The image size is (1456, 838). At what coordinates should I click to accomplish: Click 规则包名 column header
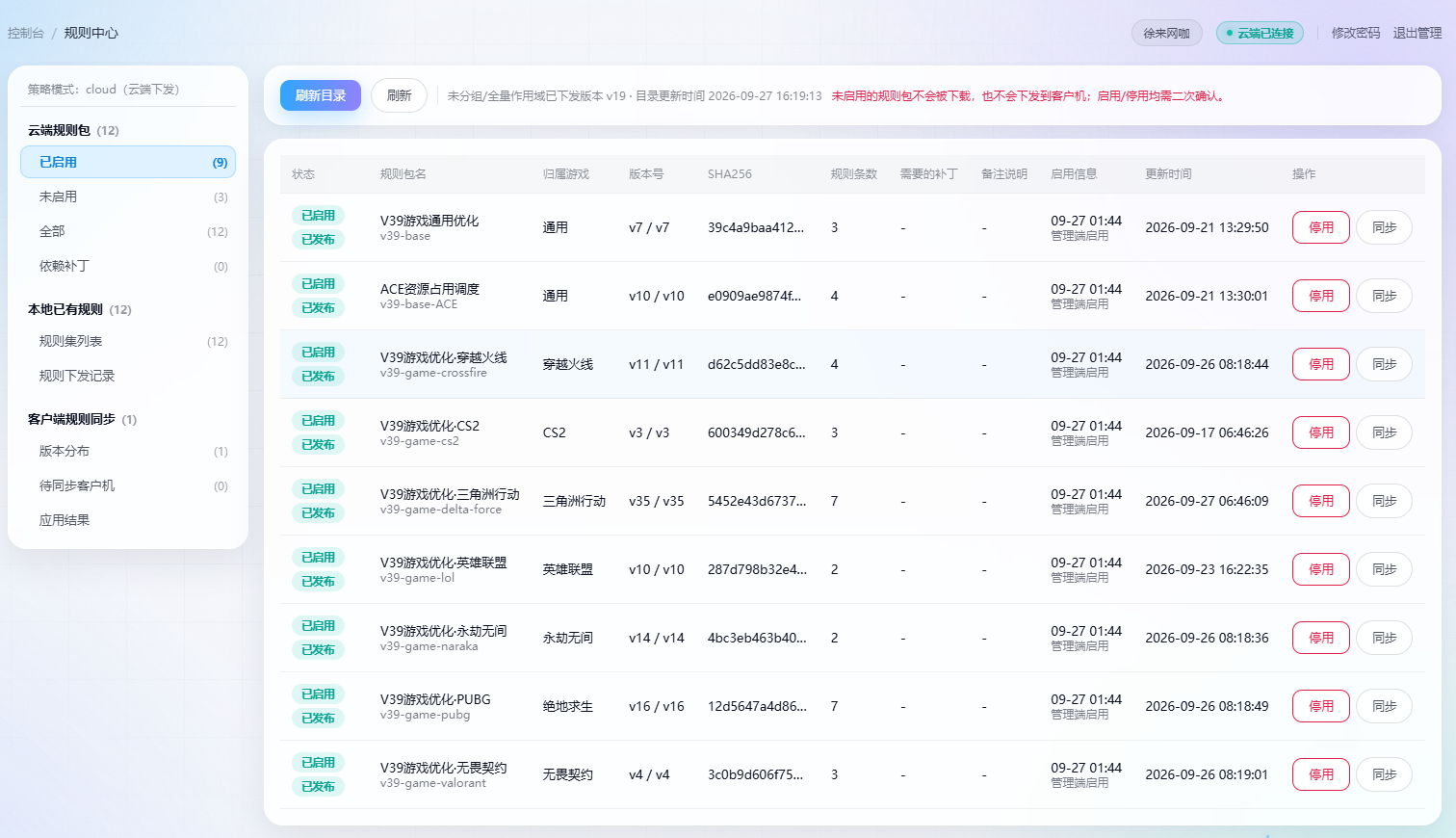pos(403,174)
